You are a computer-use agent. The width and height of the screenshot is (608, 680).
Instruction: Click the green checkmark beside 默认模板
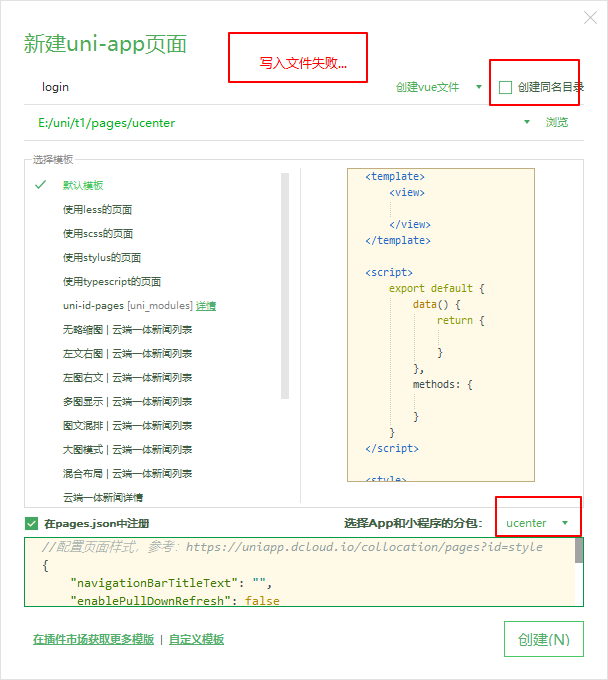[x=40, y=185]
